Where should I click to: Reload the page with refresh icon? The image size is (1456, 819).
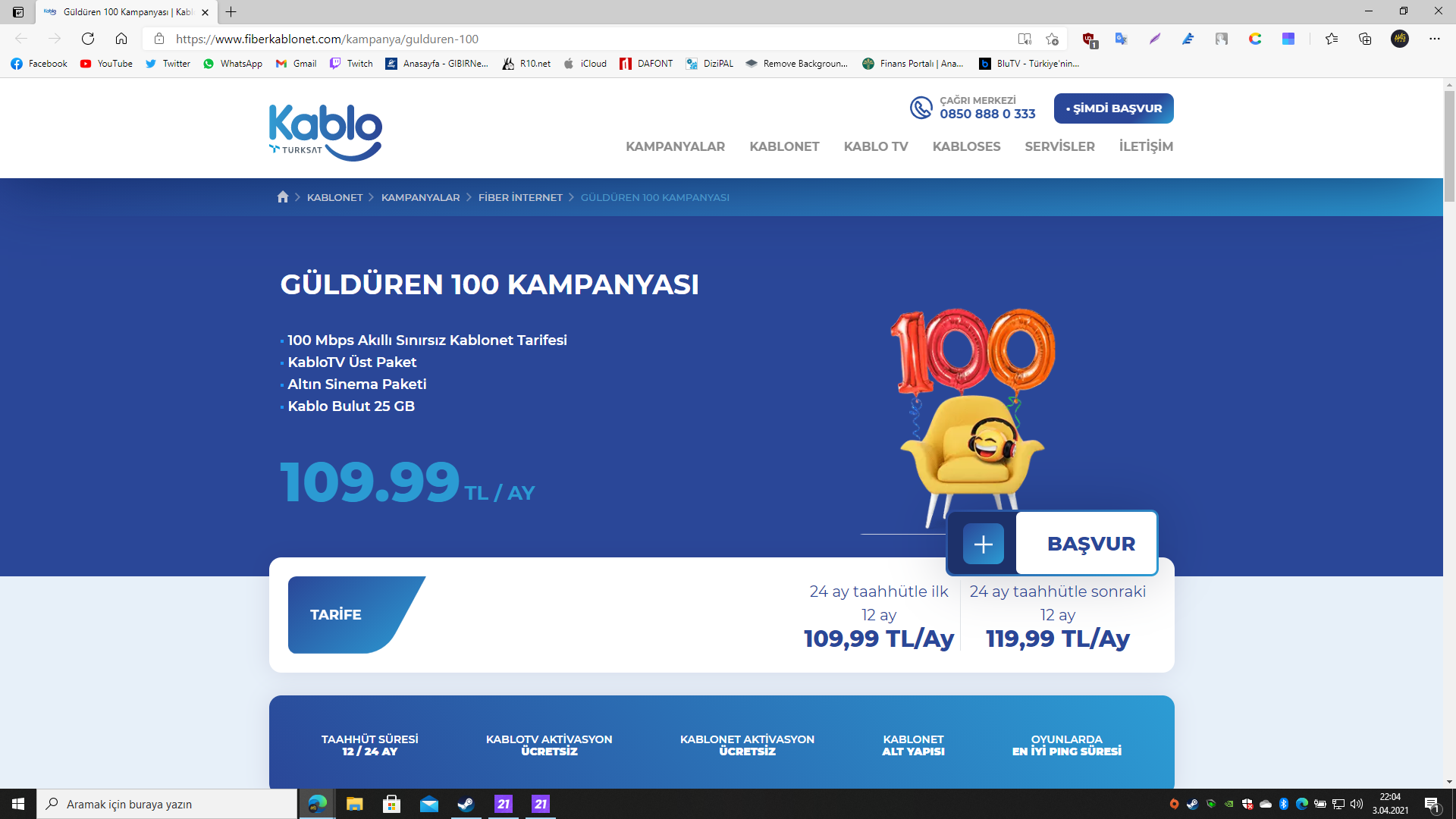coord(88,39)
